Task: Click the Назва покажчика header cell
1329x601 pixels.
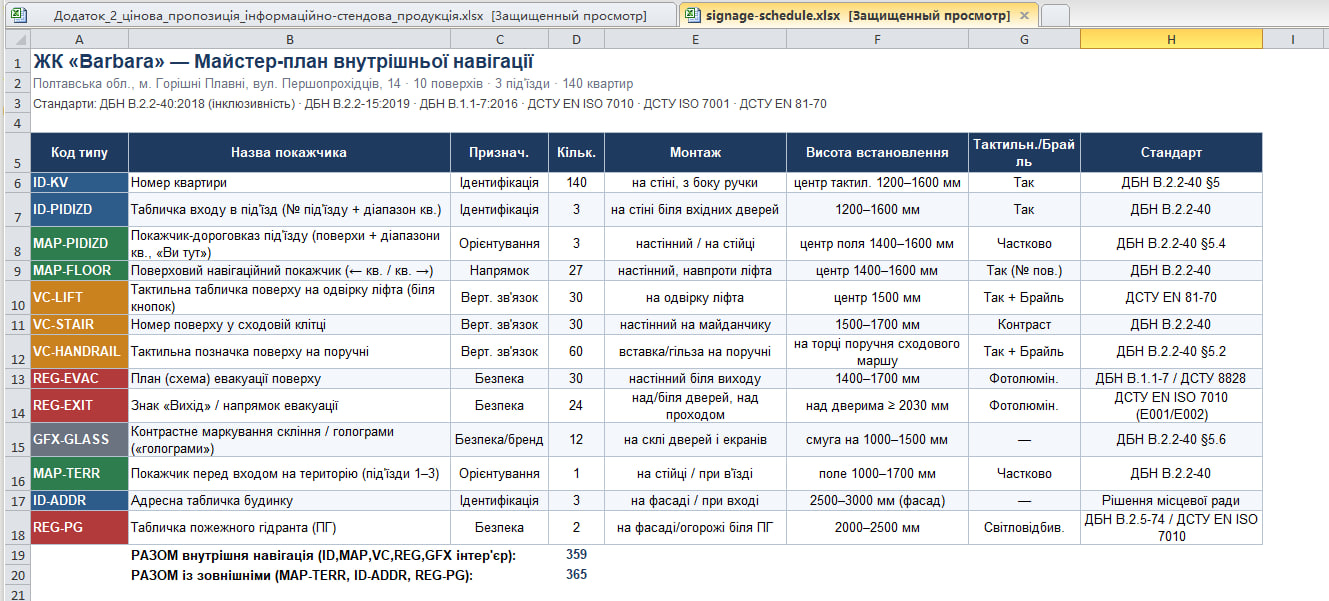Action: (289, 153)
